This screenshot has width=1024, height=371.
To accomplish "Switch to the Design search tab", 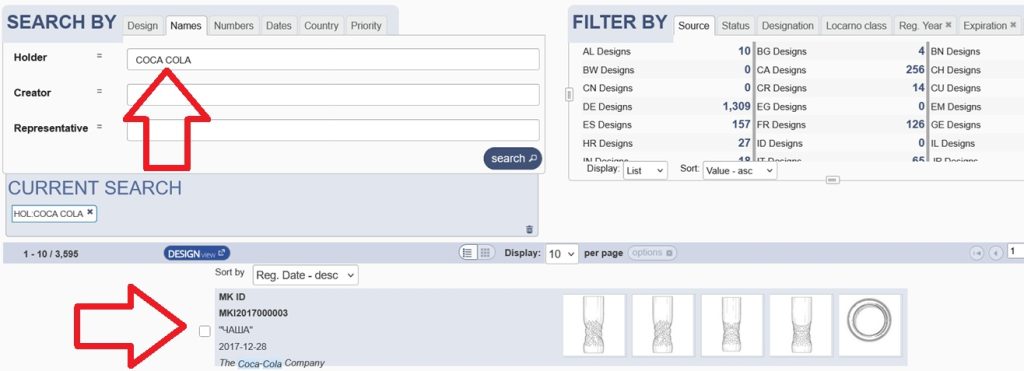I will (142, 25).
